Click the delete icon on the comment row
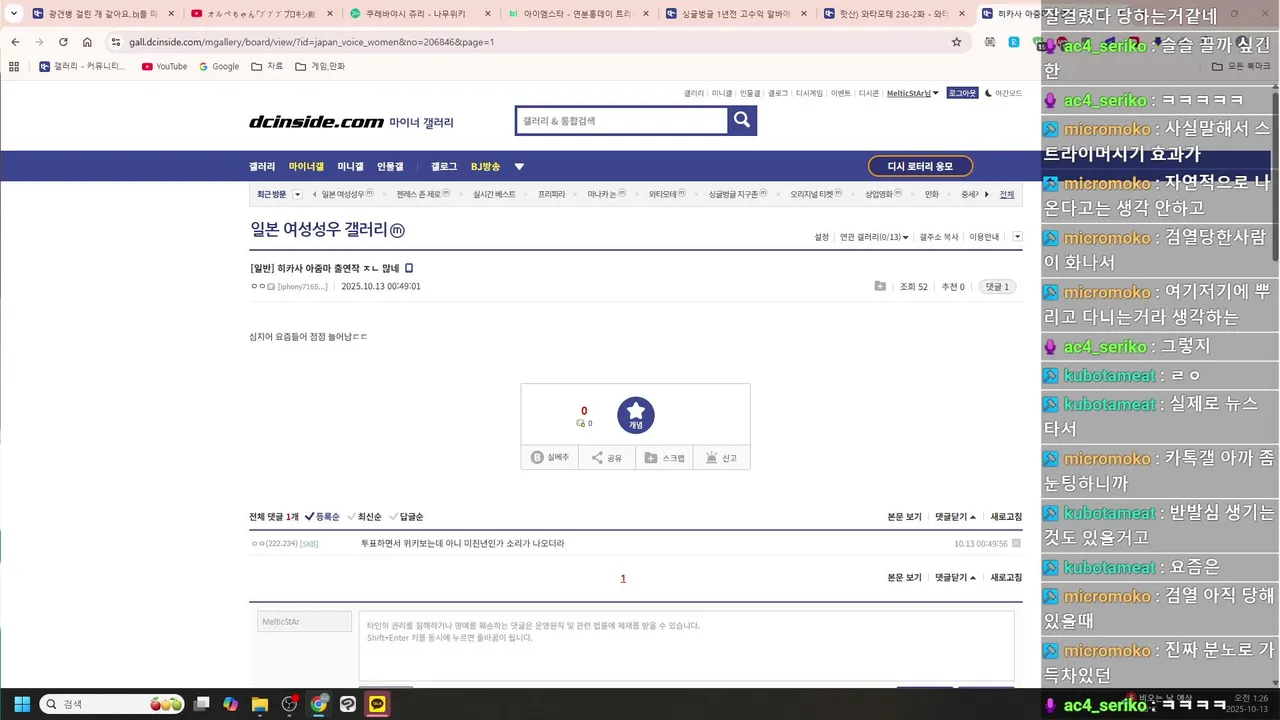This screenshot has width=1280, height=720. coord(1016,543)
